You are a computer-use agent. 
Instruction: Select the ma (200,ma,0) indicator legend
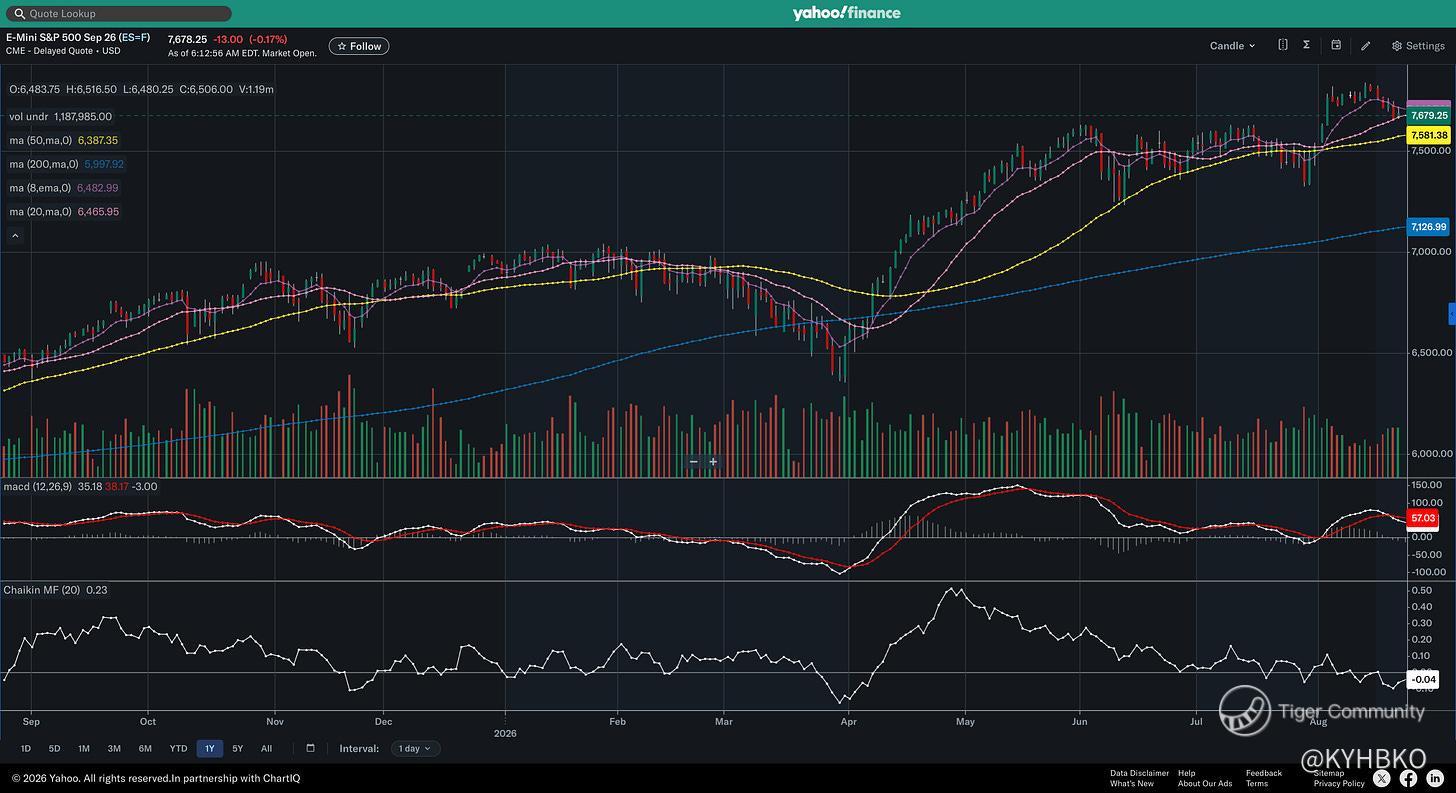pos(67,164)
